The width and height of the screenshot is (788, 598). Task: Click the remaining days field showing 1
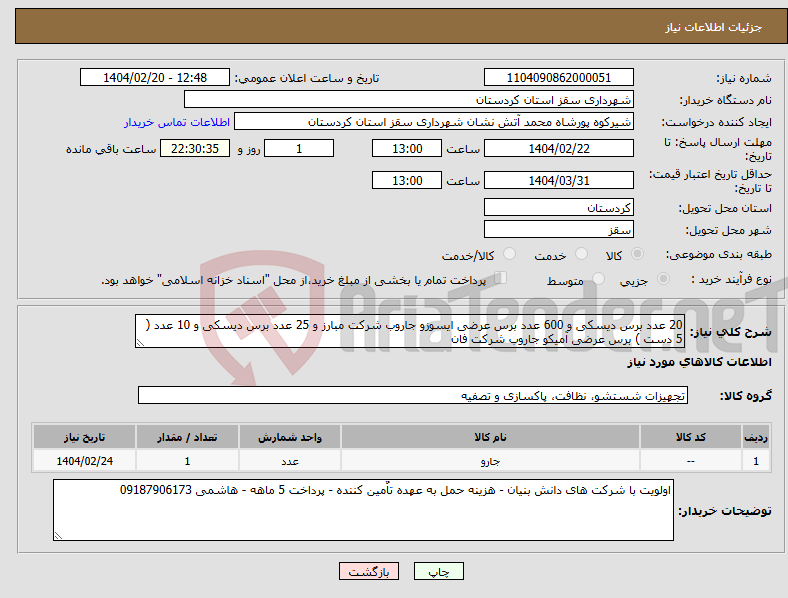[299, 148]
